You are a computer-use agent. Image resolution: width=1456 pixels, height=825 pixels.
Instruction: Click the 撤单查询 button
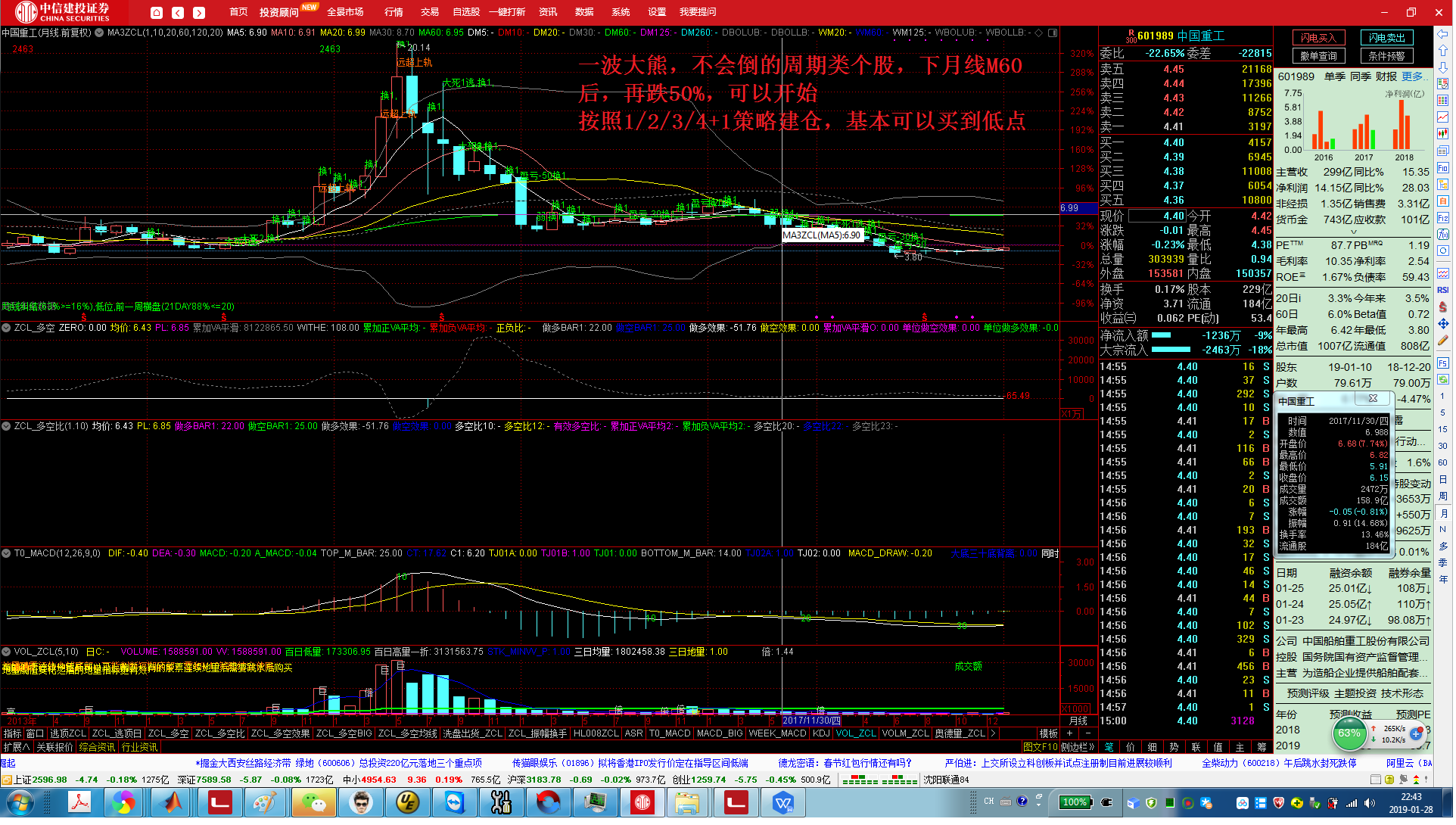pos(1318,56)
